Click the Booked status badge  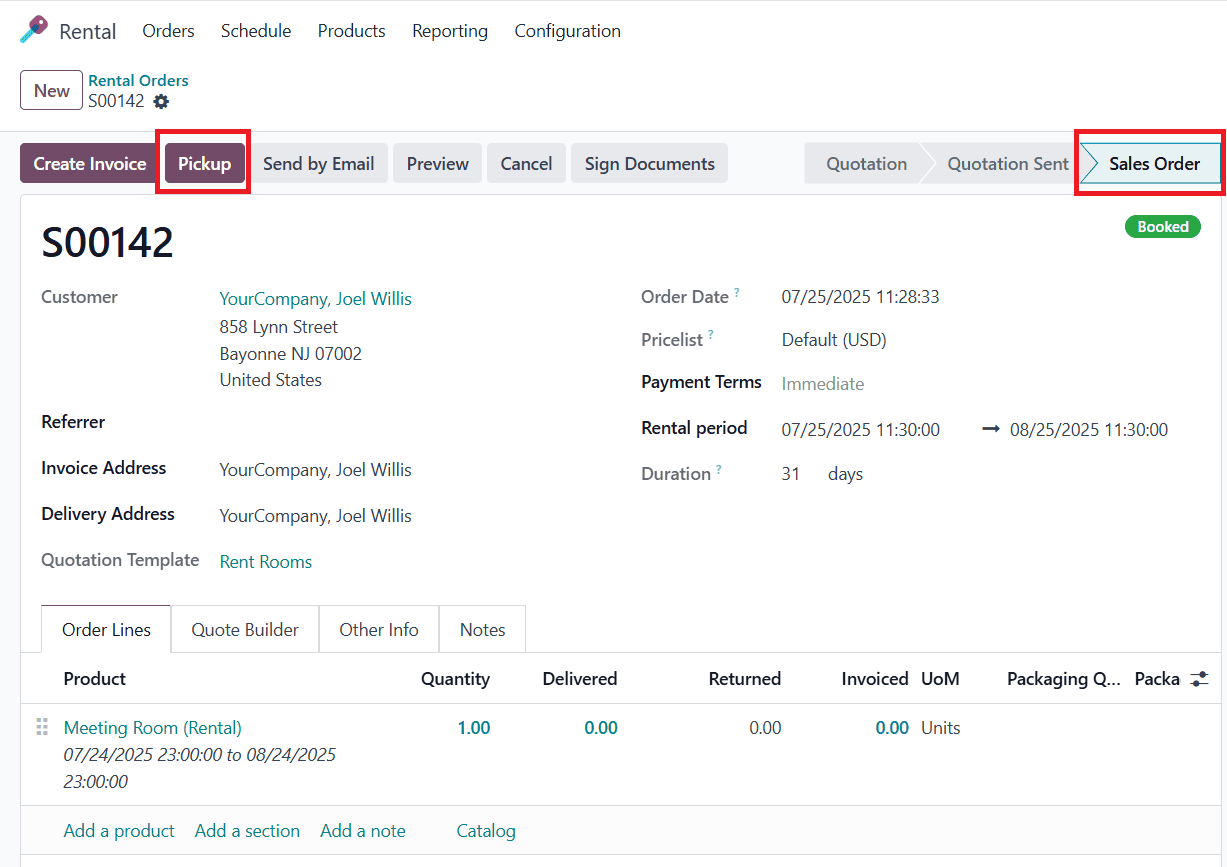point(1163,227)
